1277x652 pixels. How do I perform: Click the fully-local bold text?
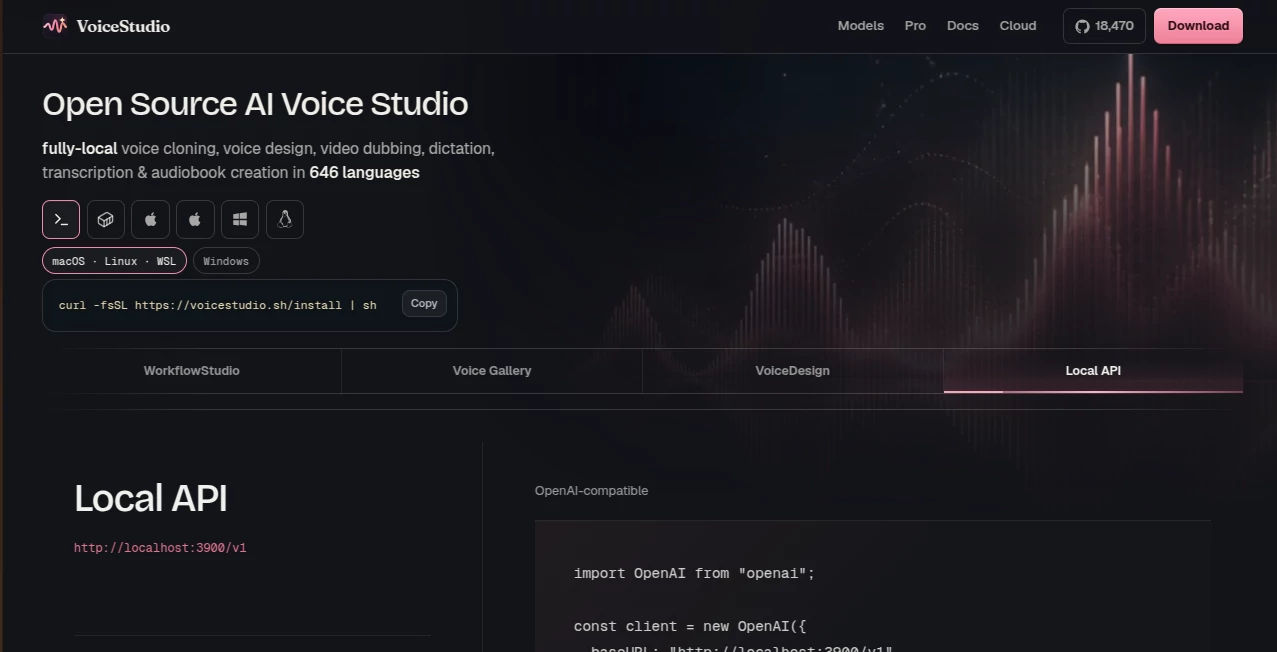click(80, 149)
